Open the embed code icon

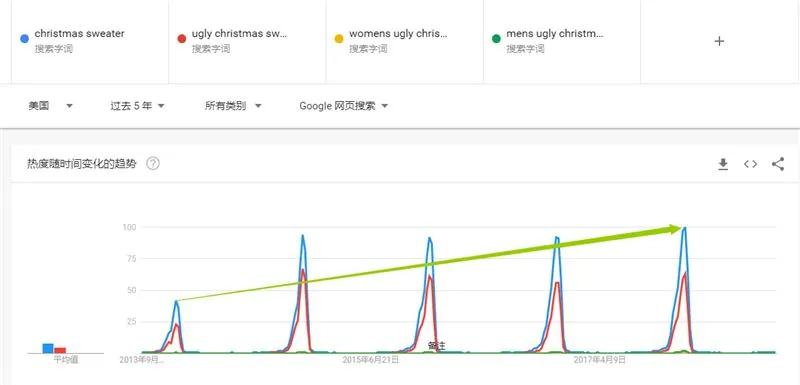[x=750, y=164]
